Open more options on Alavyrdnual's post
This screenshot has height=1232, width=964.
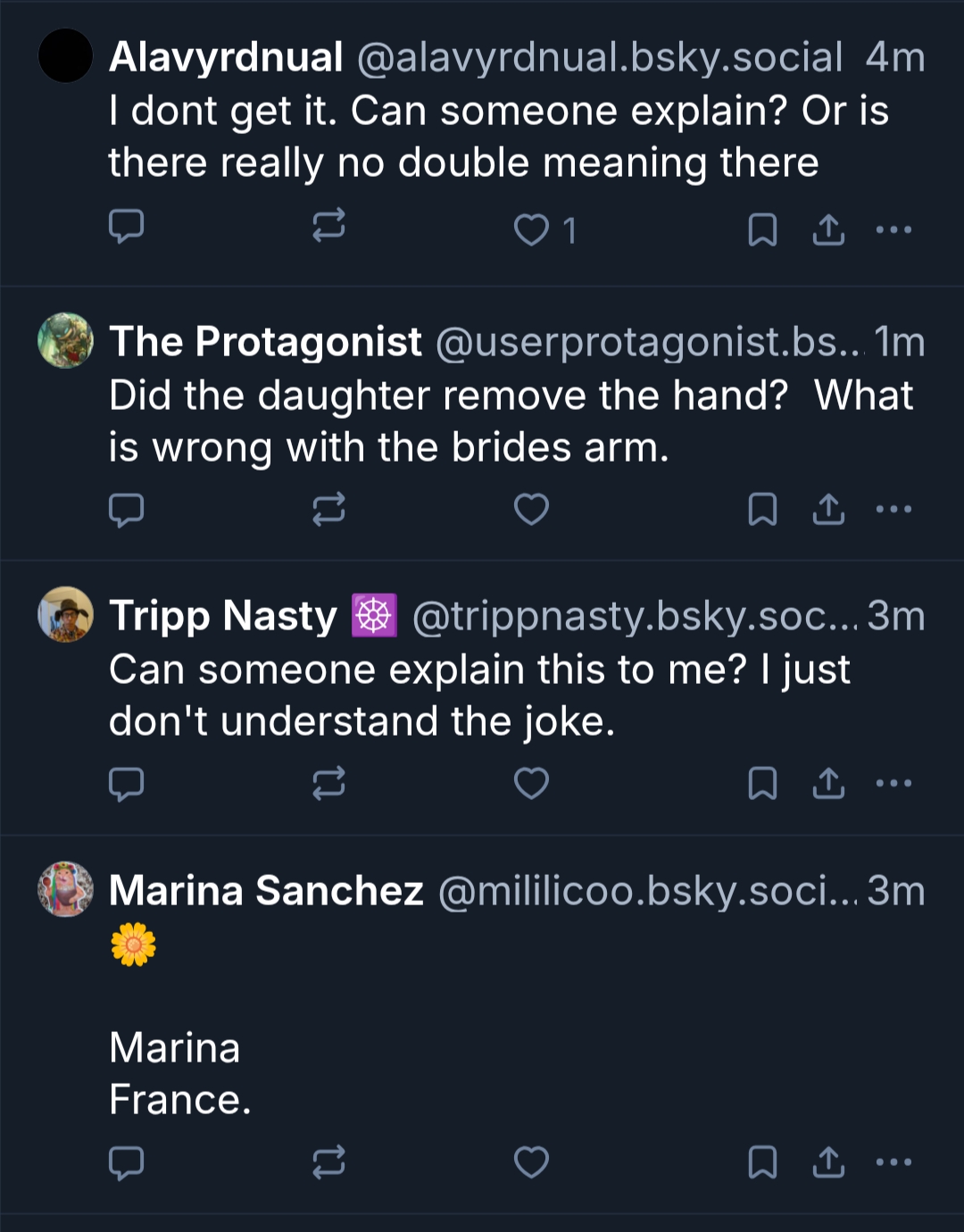tap(893, 230)
